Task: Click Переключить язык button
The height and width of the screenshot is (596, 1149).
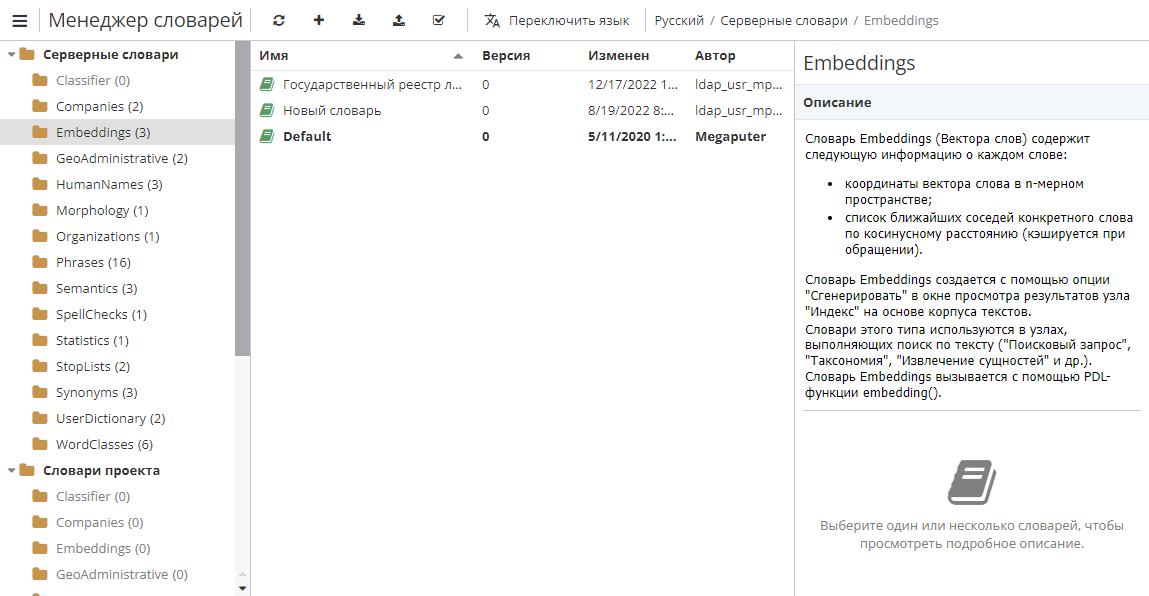Action: (x=556, y=21)
